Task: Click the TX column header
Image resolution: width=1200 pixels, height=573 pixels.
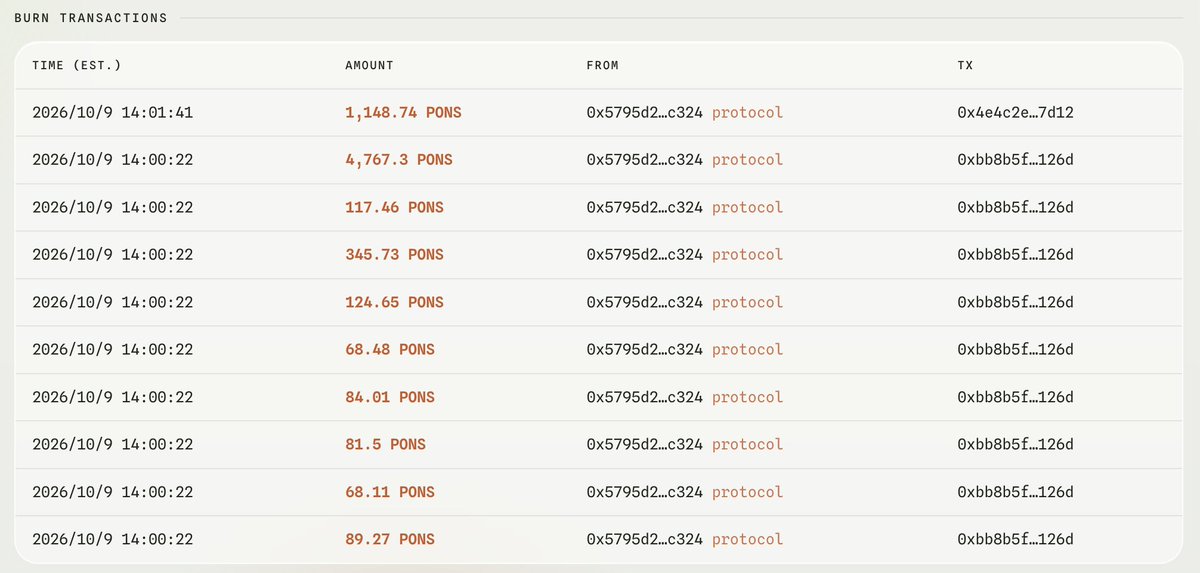Action: (x=965, y=65)
